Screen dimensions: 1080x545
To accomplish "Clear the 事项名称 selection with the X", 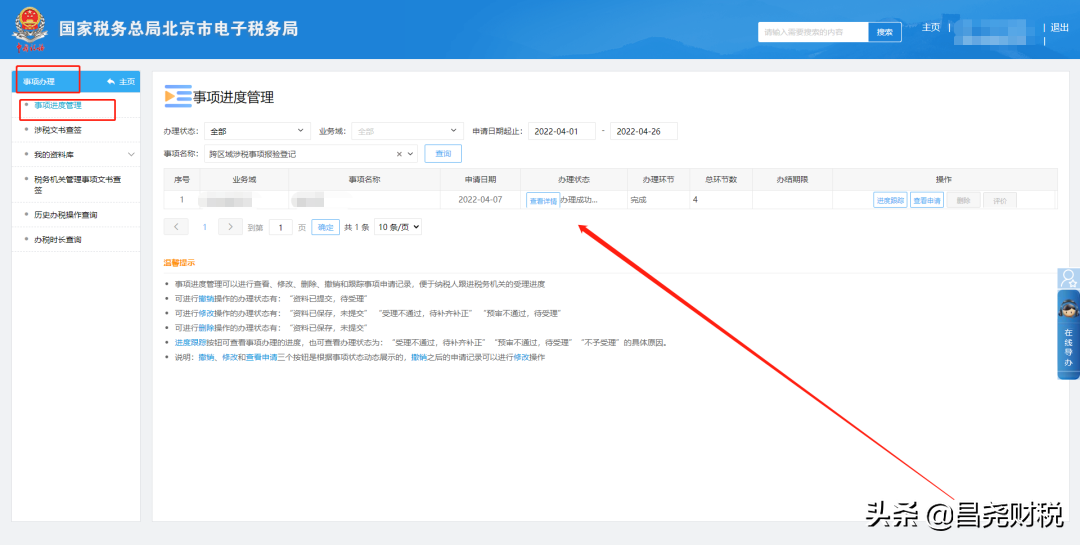I will (x=400, y=154).
